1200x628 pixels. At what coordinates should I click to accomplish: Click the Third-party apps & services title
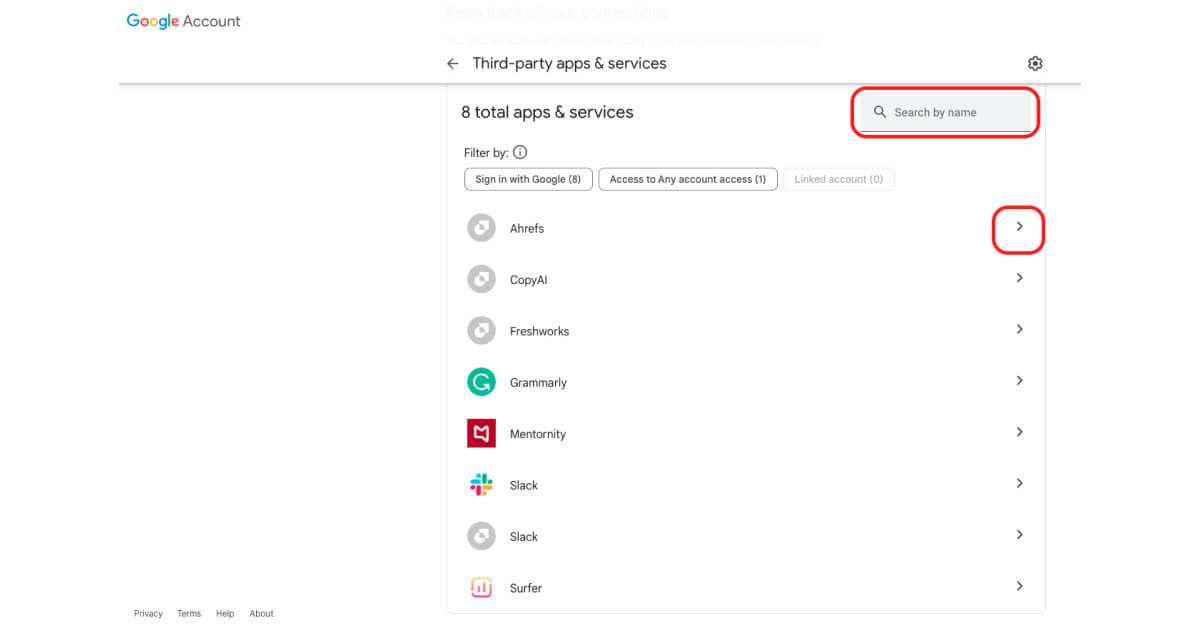[x=569, y=63]
